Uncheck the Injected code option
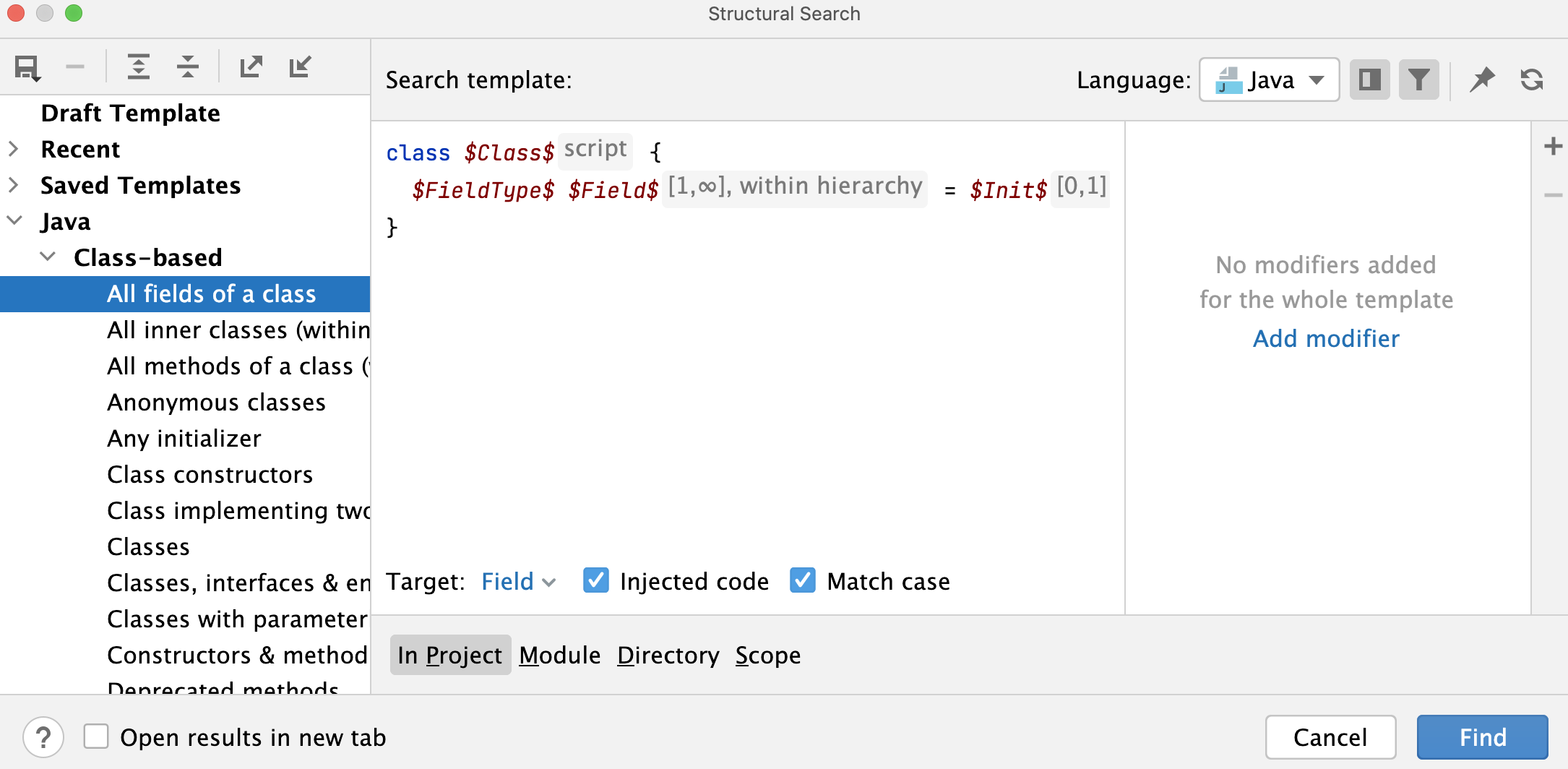The height and width of the screenshot is (769, 1568). click(596, 580)
